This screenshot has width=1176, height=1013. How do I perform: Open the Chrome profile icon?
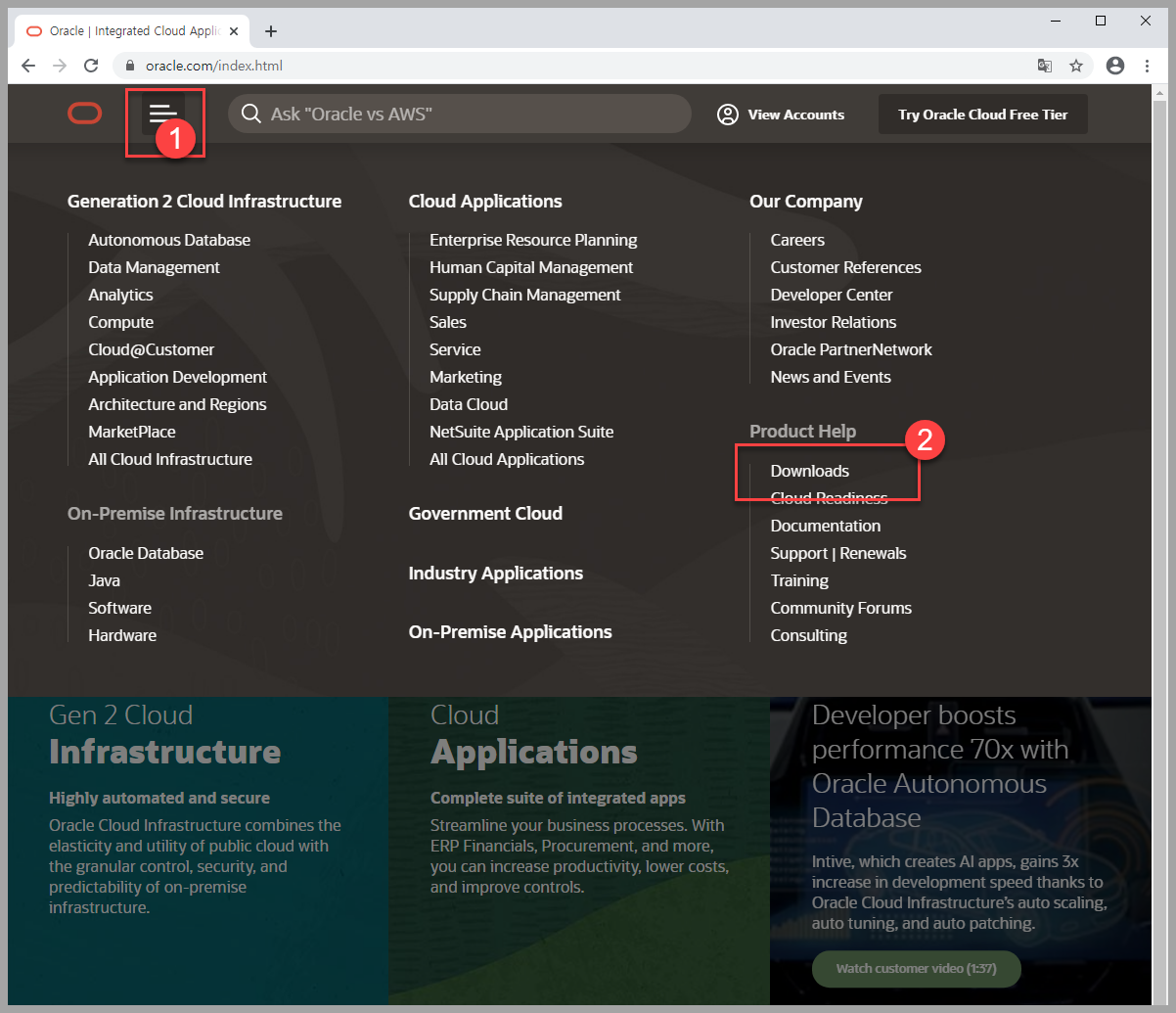click(x=1114, y=66)
